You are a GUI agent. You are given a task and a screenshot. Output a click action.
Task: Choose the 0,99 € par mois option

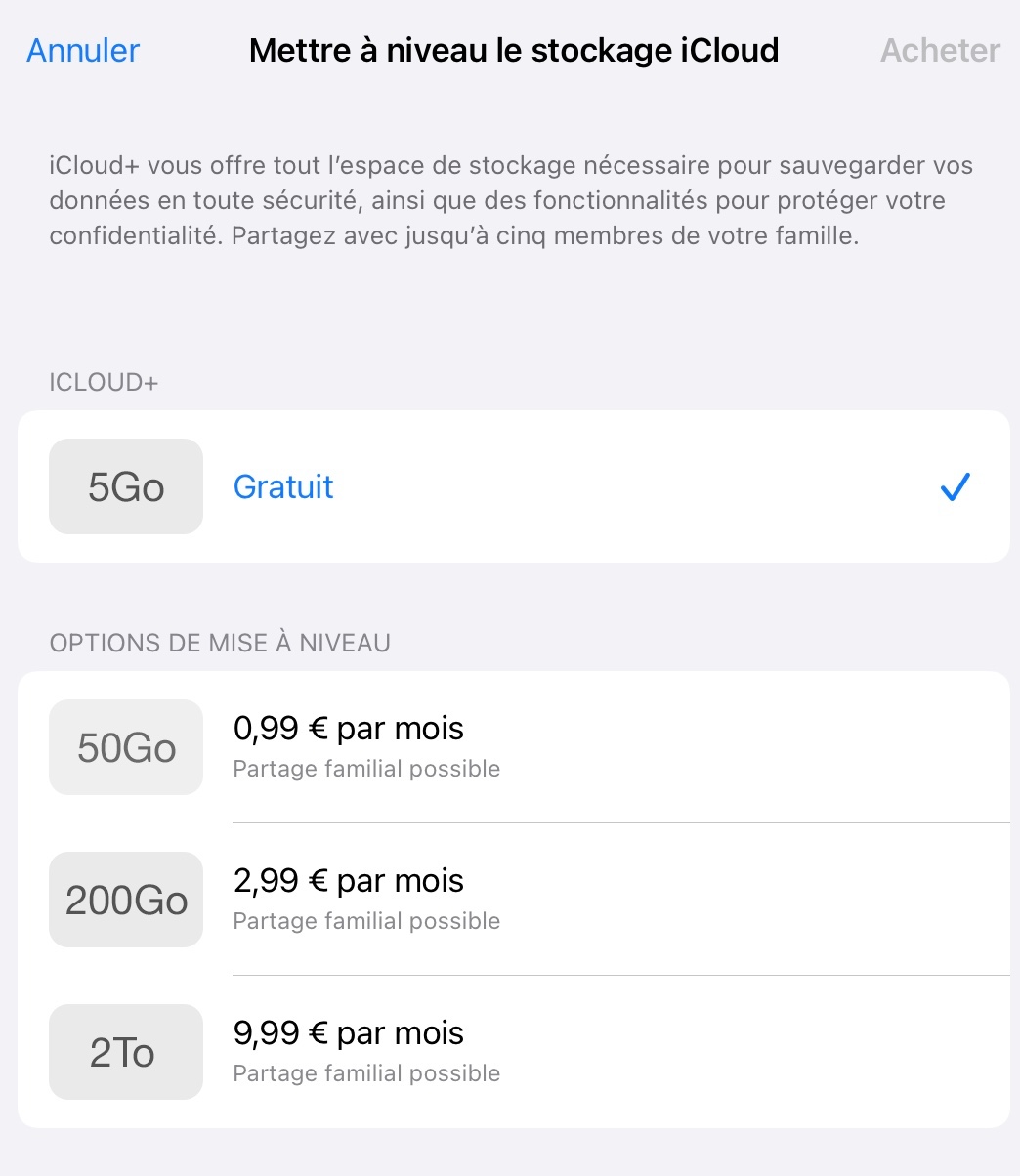(349, 729)
